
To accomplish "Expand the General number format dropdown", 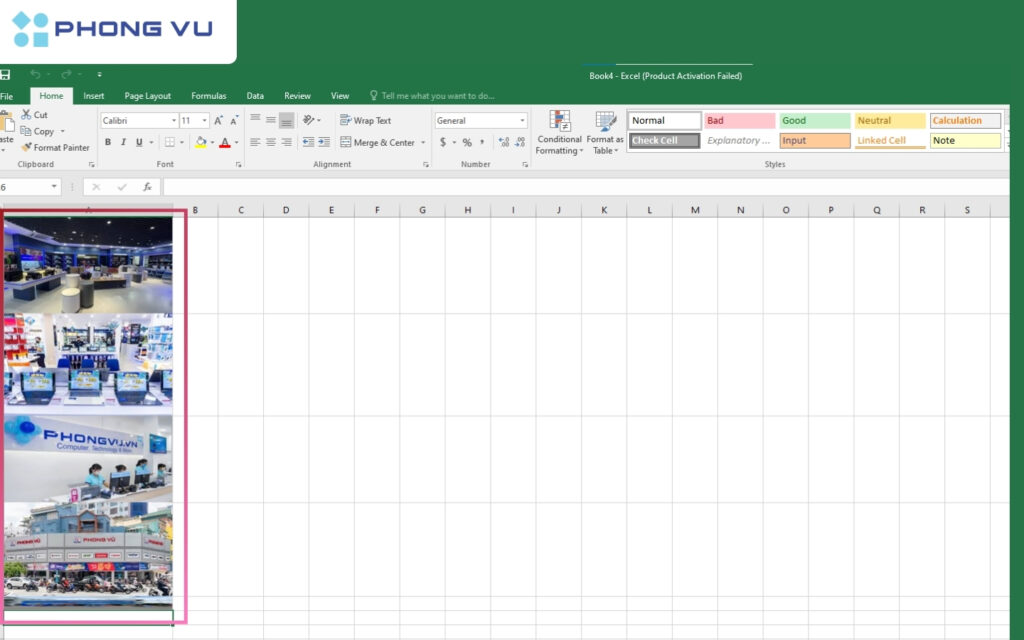I will pos(522,121).
